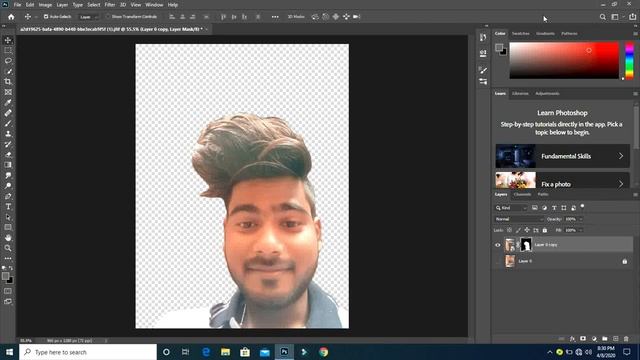Click Add layer mask icon in Layers panel
Viewport: 640px width, 360px height.
(583, 339)
